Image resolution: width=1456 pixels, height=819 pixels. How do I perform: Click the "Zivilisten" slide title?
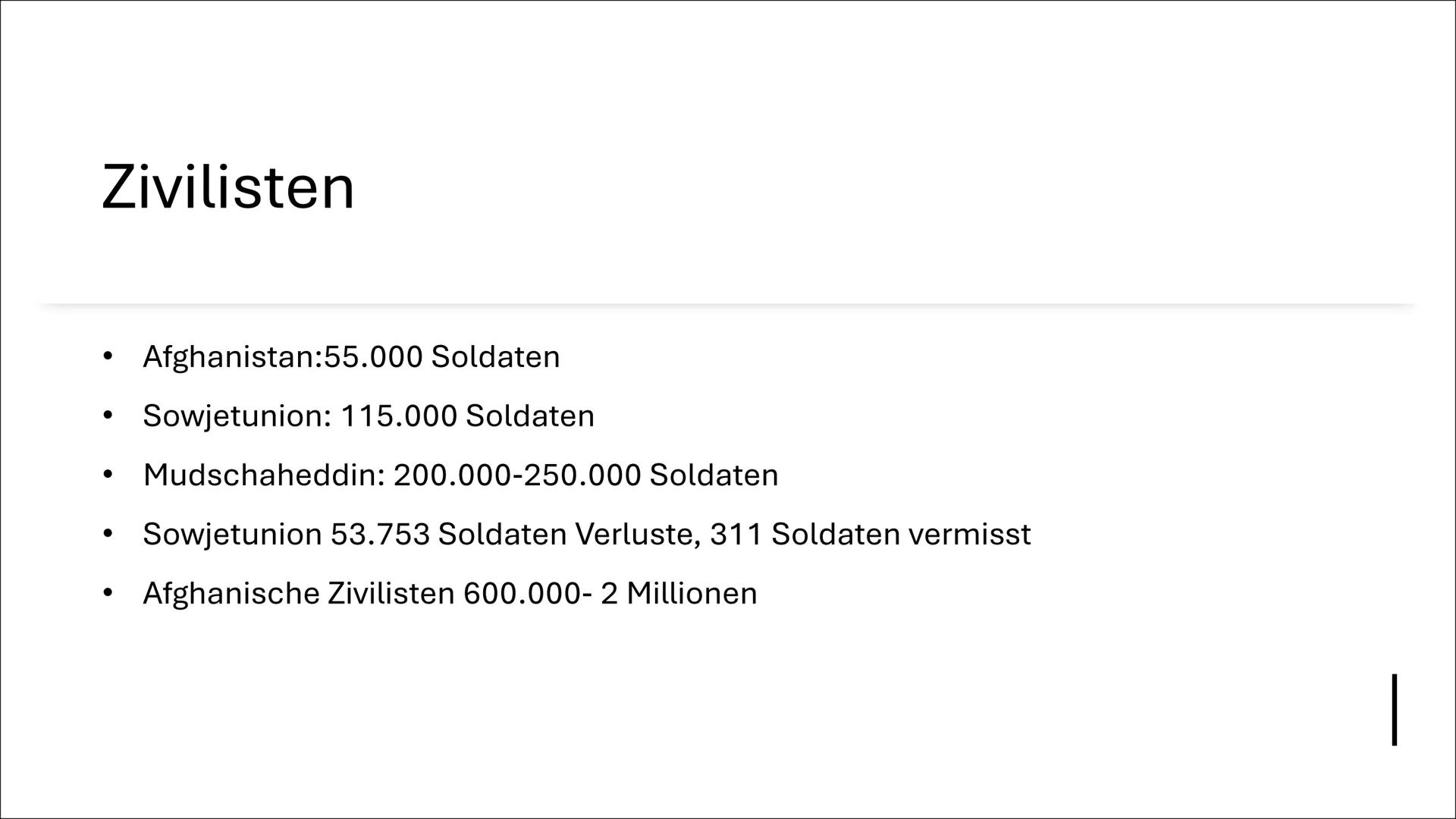[x=227, y=187]
